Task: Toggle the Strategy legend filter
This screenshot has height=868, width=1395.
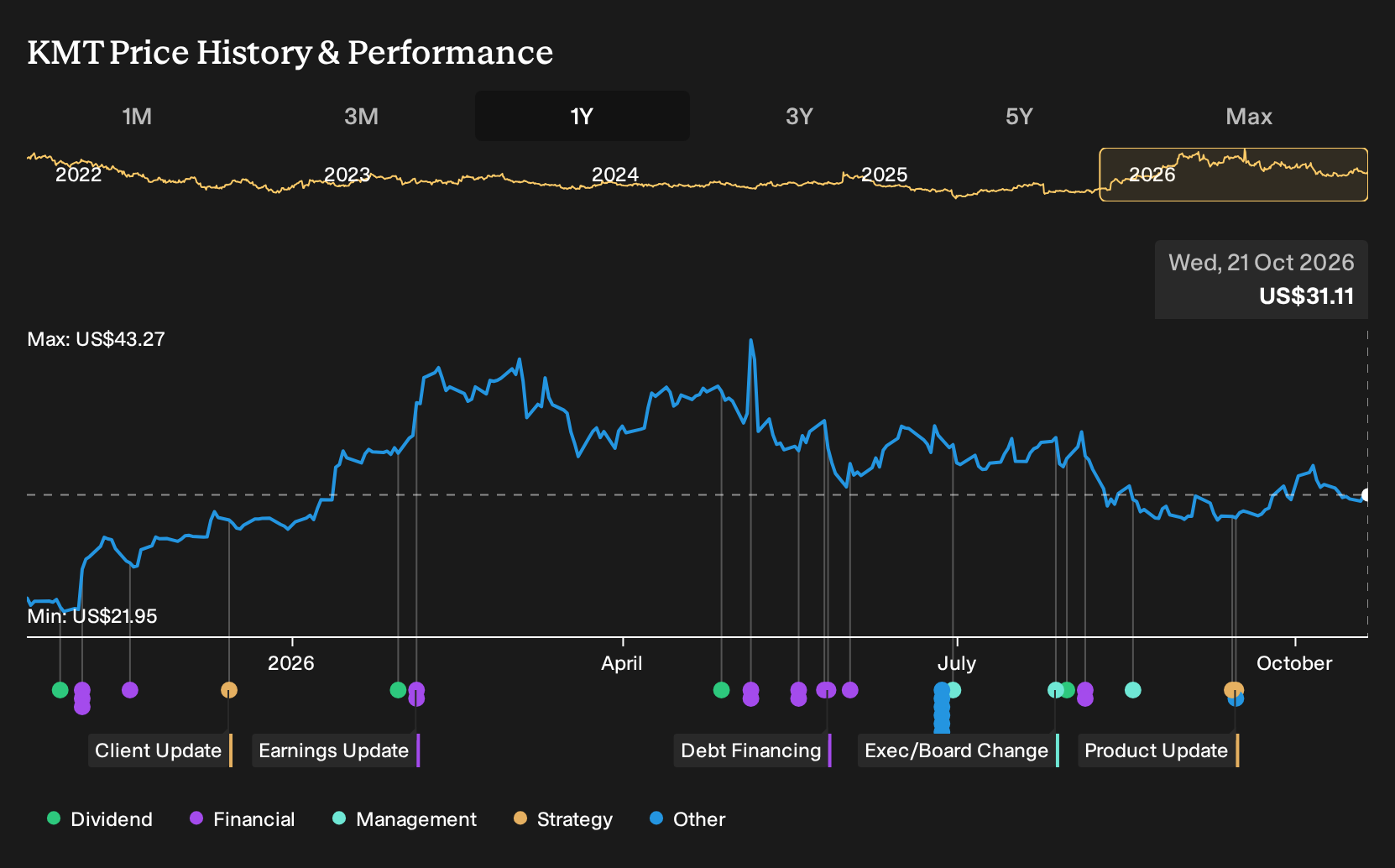Action: (x=563, y=819)
